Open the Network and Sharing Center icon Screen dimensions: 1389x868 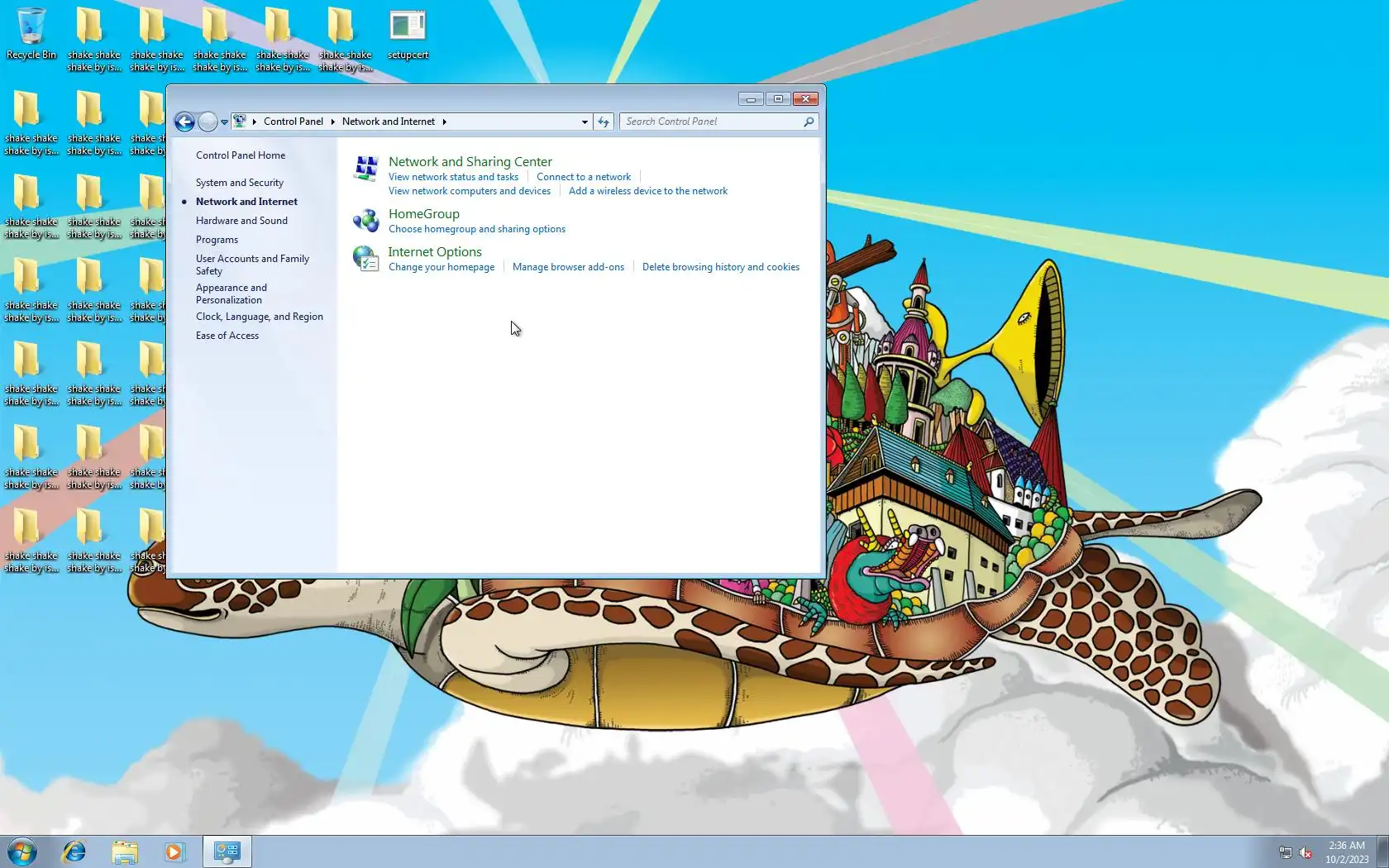coord(365,169)
